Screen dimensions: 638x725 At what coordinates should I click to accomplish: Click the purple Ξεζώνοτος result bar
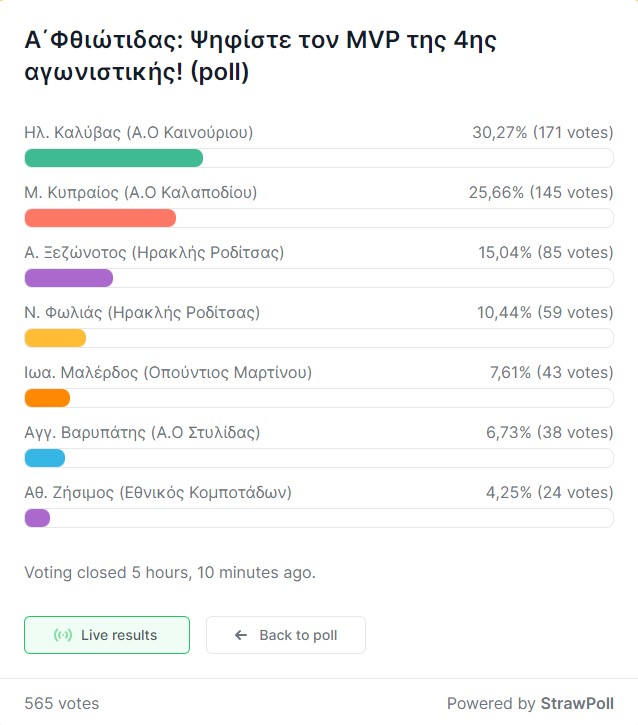point(69,278)
